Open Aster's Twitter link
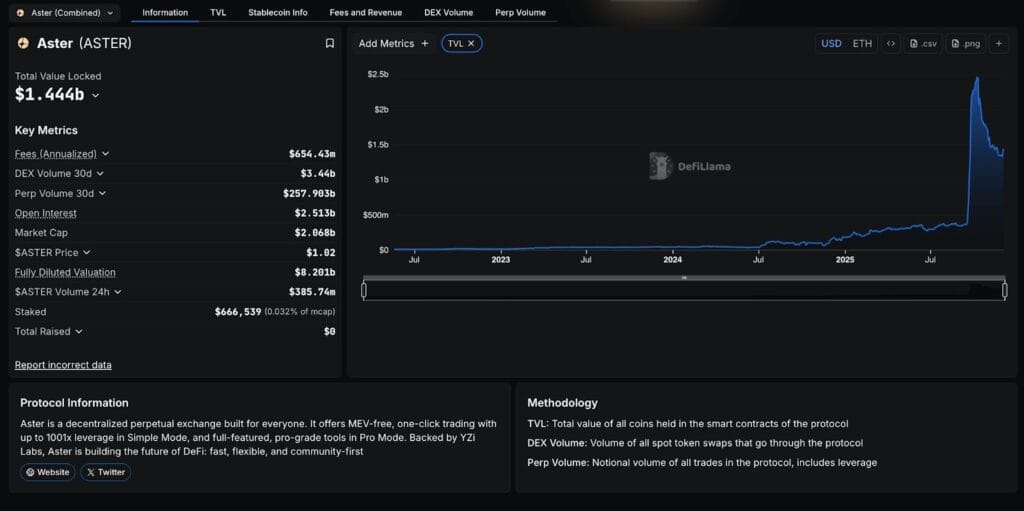The height and width of the screenshot is (511, 1024). tap(106, 472)
